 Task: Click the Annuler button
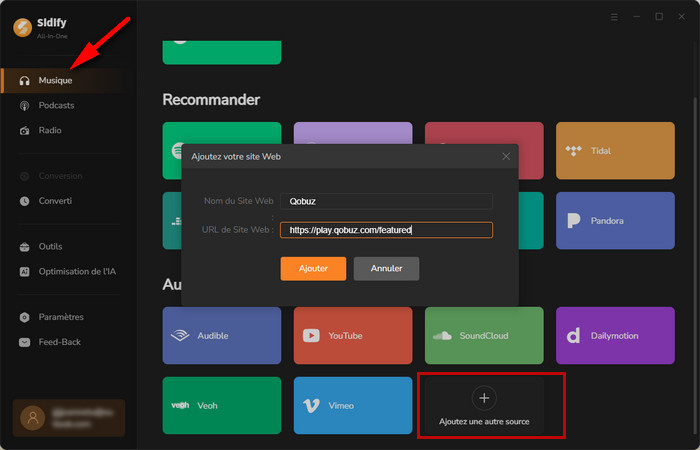point(386,269)
